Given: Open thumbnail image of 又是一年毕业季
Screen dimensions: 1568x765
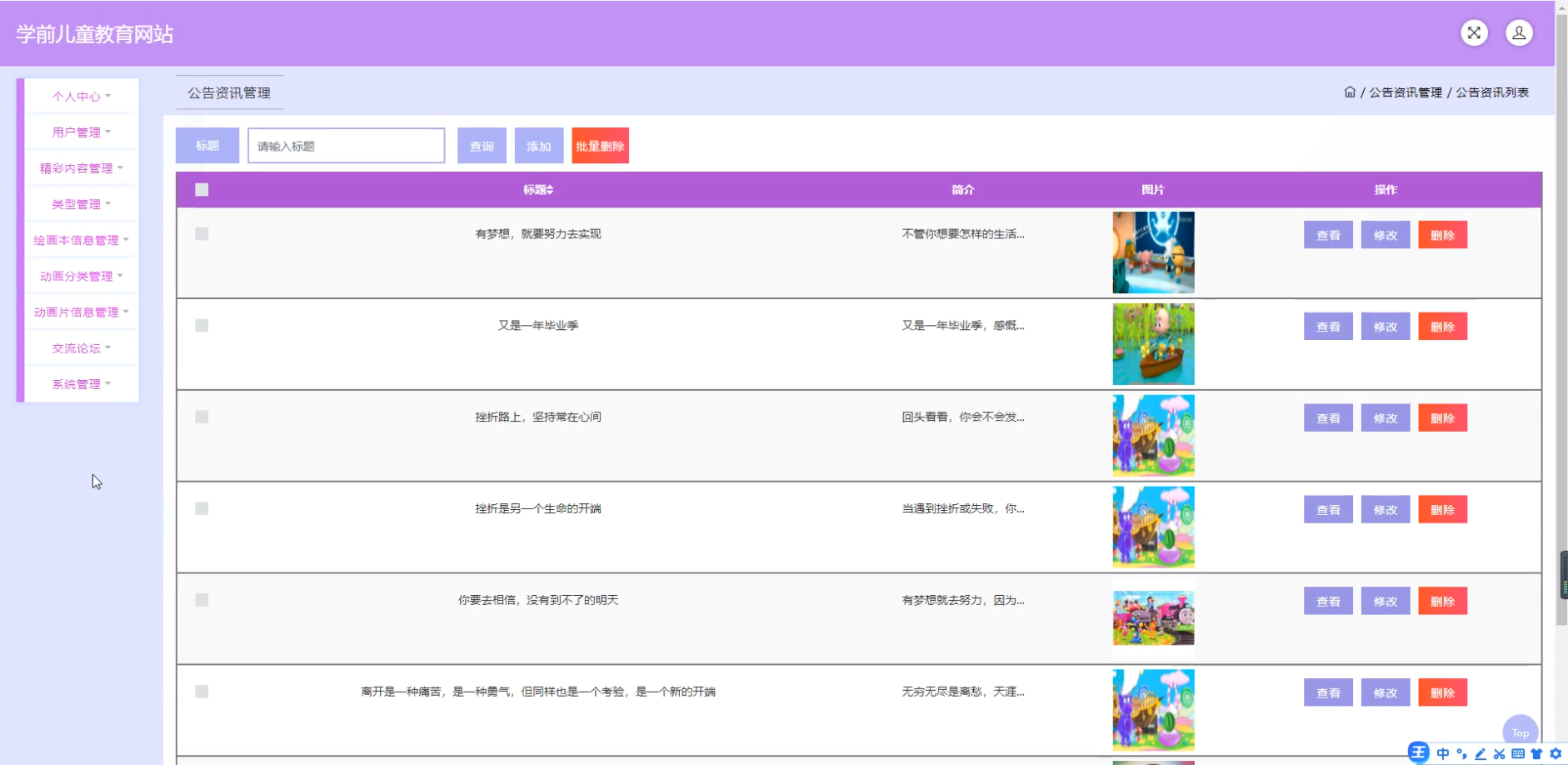Looking at the screenshot, I should tap(1153, 344).
